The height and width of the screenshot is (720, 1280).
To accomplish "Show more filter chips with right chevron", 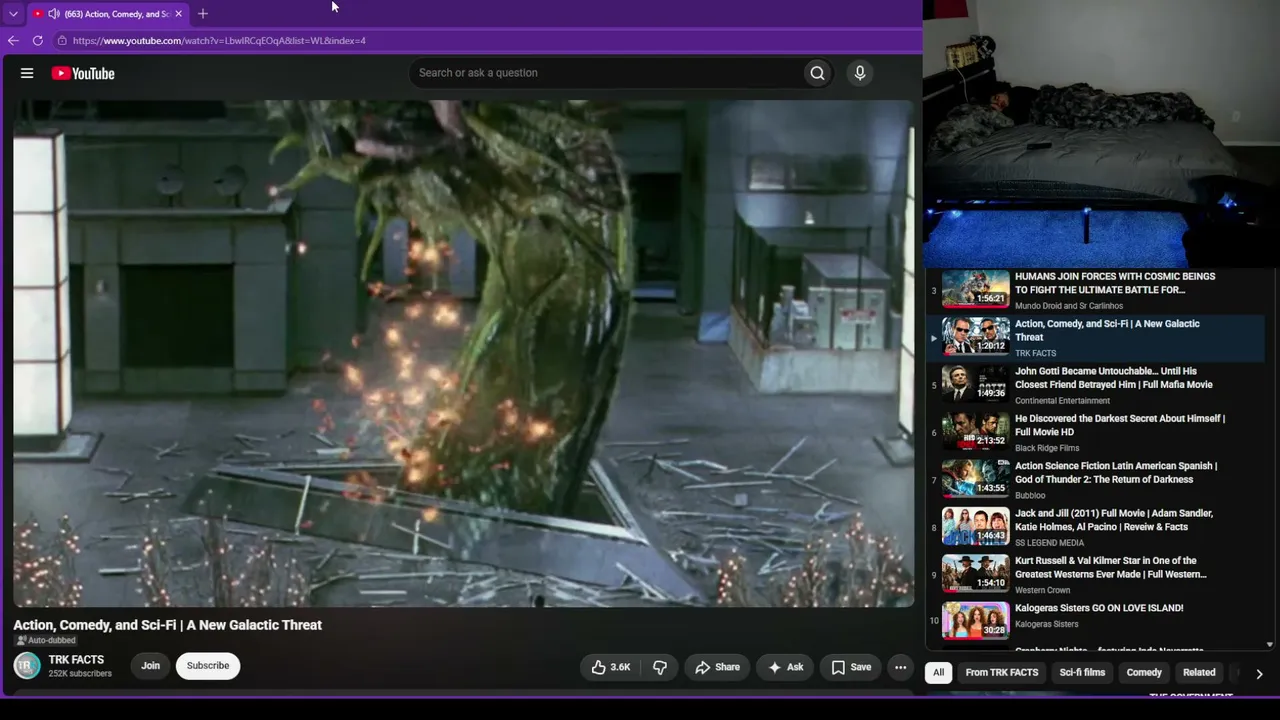I will pos(1259,674).
